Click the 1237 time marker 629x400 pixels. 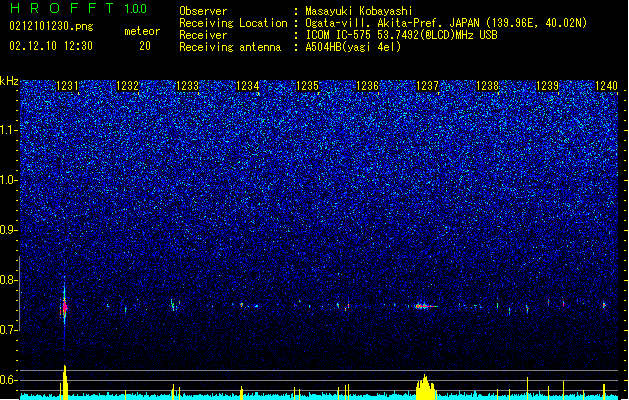click(x=428, y=86)
